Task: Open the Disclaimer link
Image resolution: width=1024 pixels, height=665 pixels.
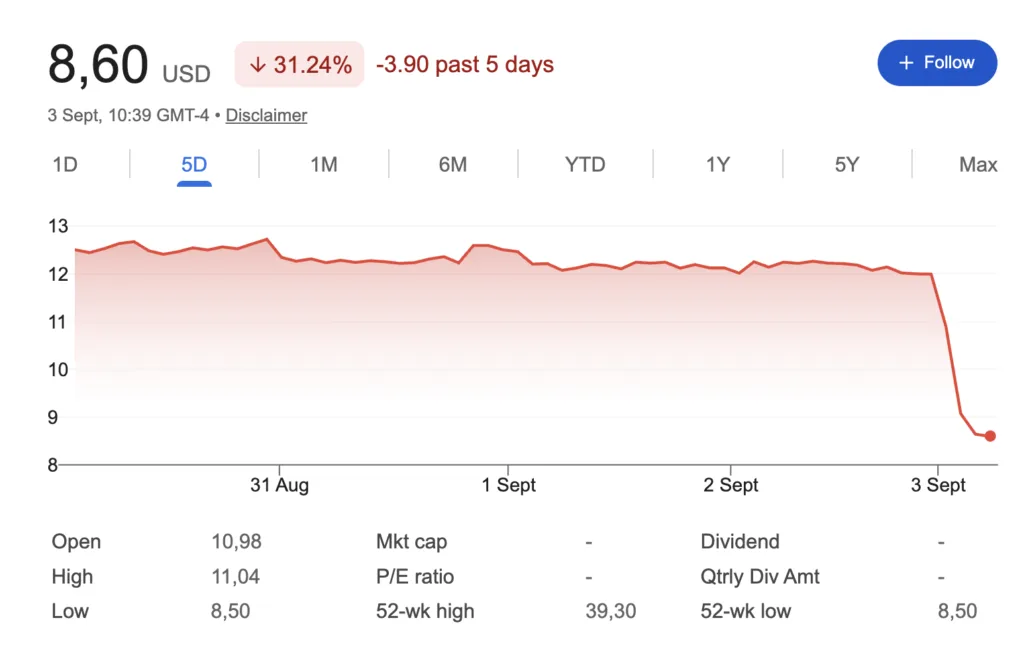Action: [x=266, y=116]
